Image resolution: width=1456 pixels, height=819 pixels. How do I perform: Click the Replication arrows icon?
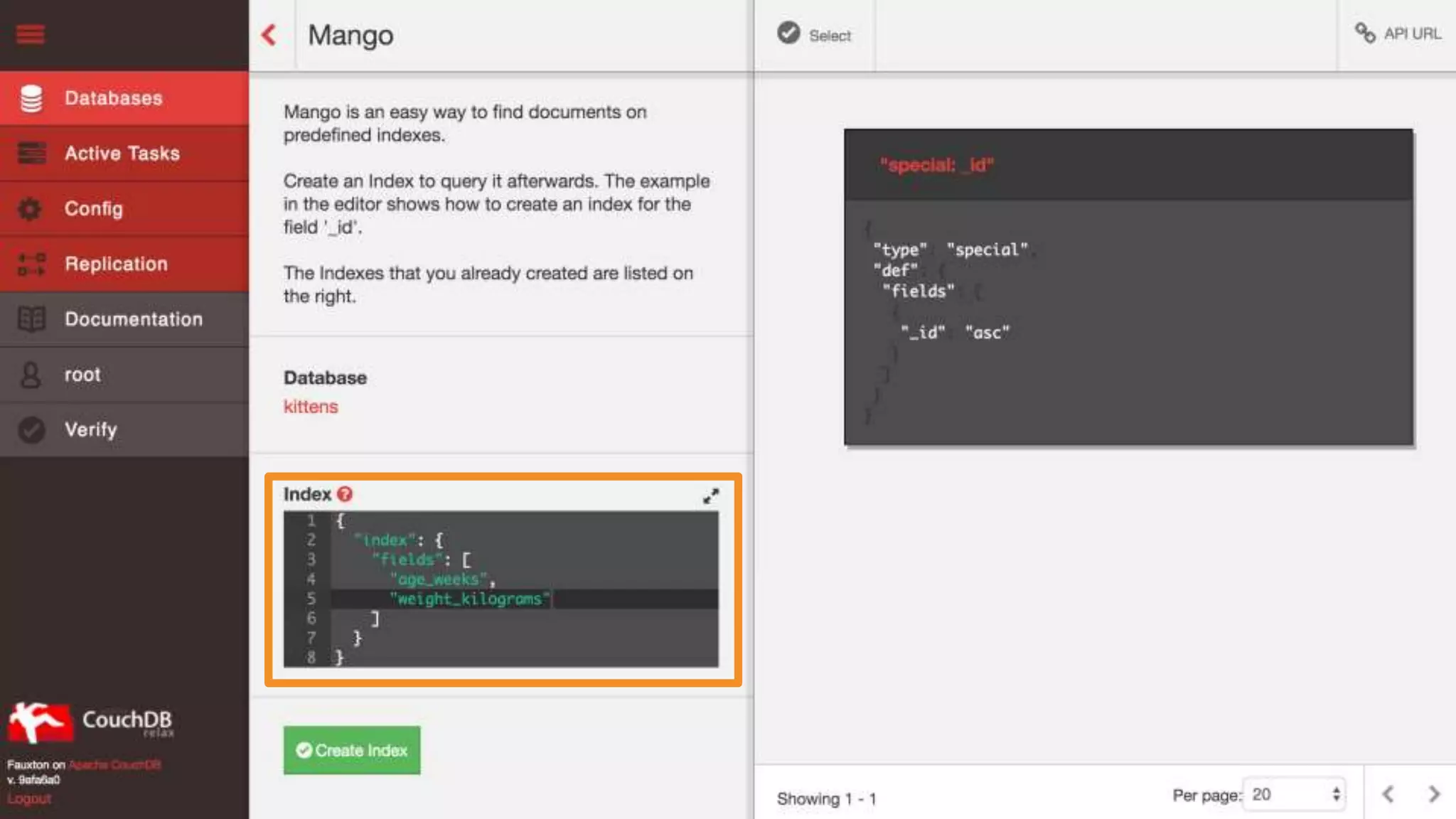[x=31, y=264]
